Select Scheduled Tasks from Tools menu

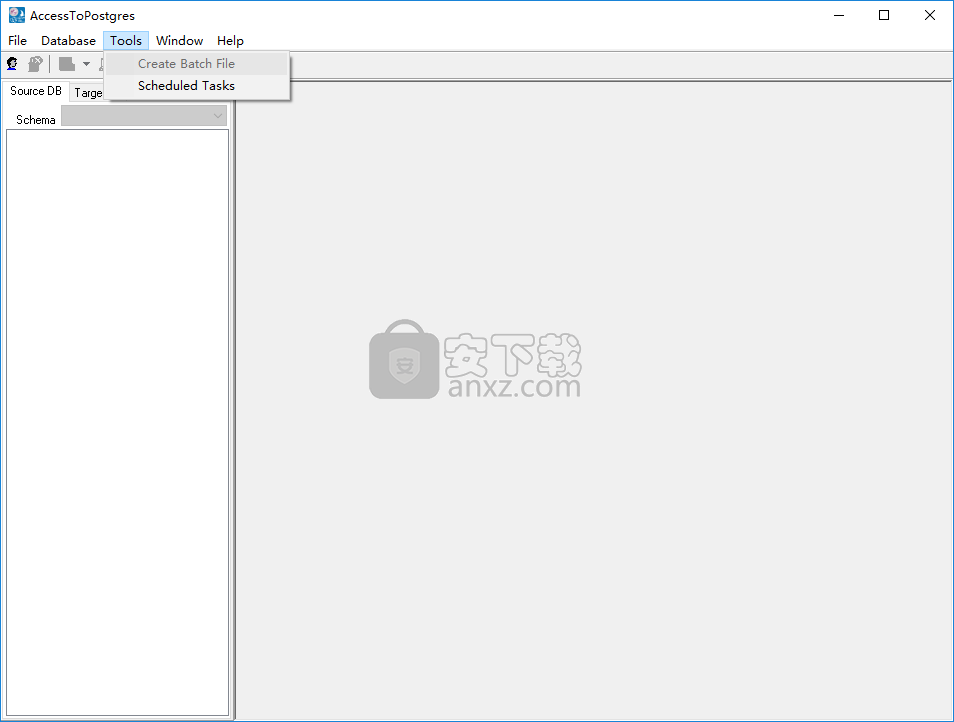click(197, 86)
